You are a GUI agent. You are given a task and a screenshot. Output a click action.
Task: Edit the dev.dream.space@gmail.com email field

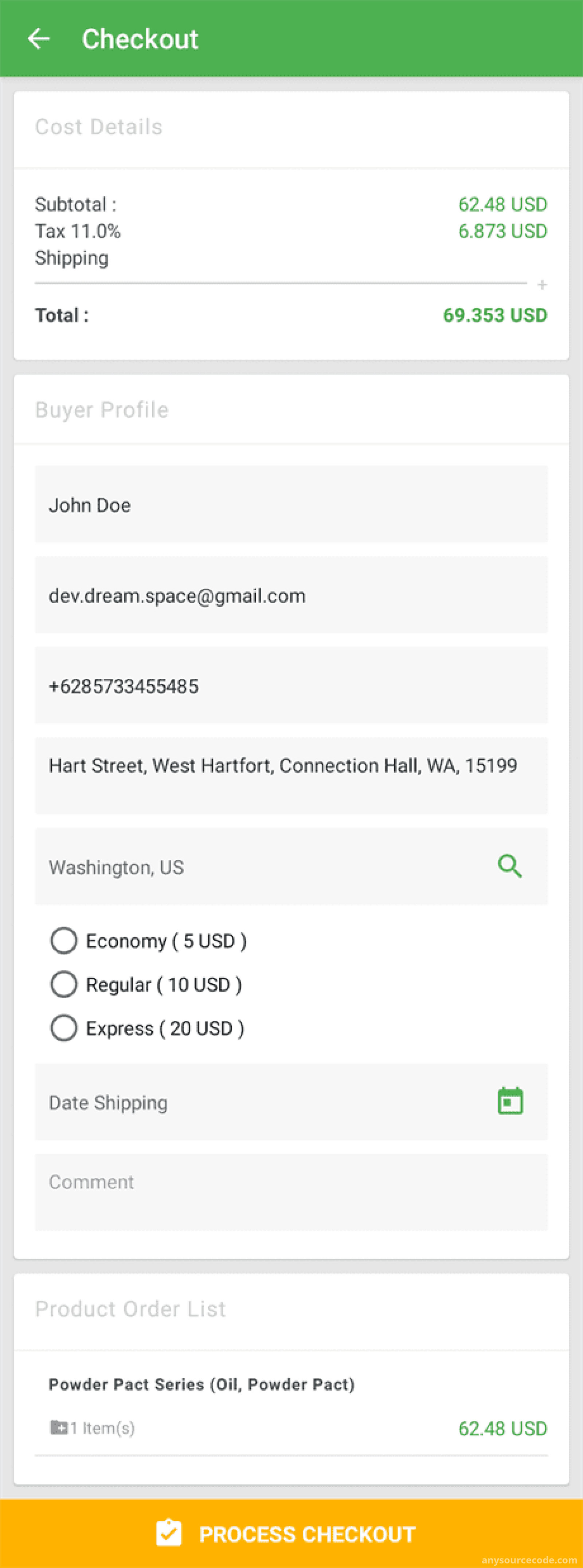[291, 595]
